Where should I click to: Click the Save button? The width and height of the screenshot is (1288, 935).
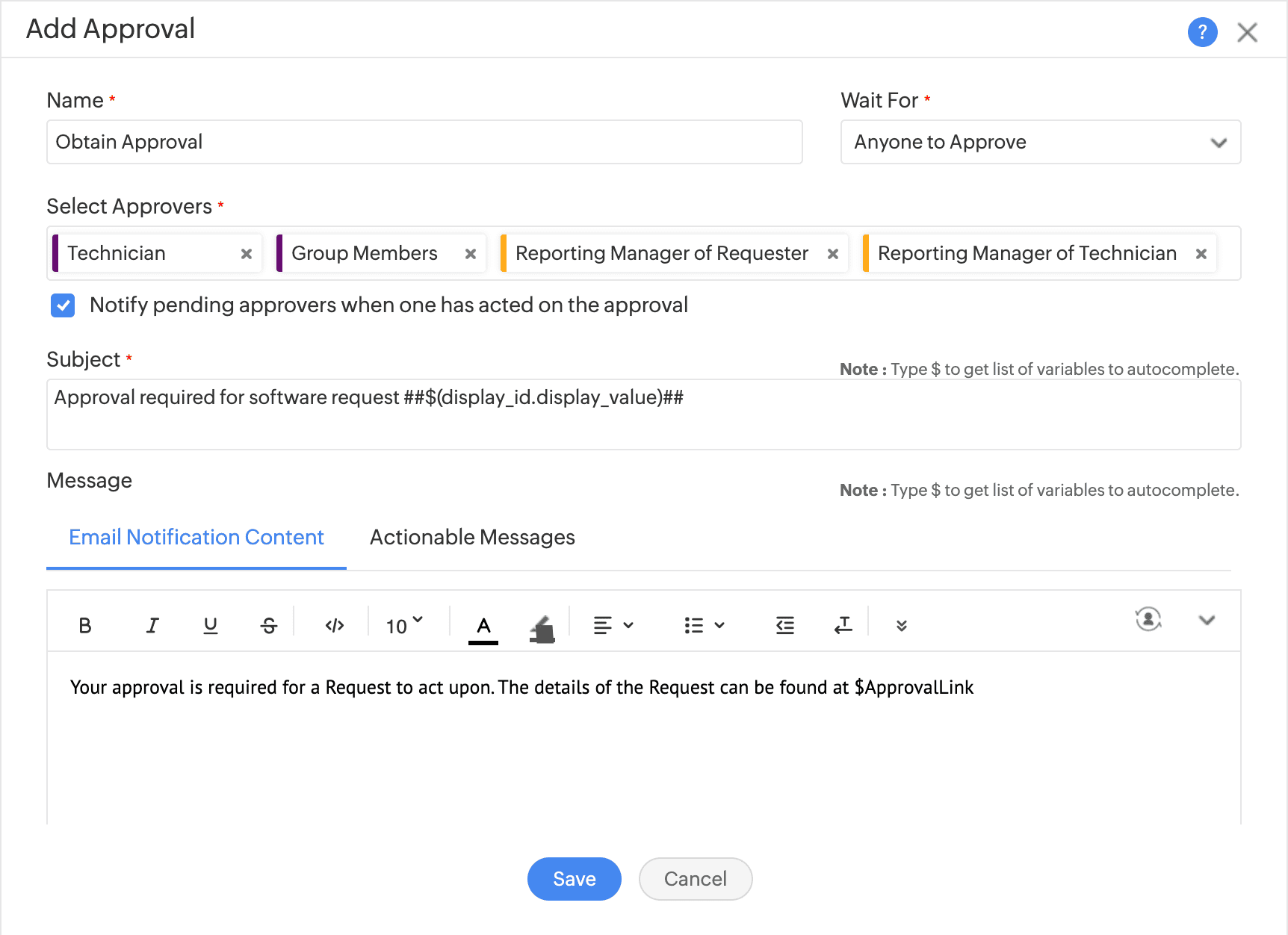coord(574,879)
